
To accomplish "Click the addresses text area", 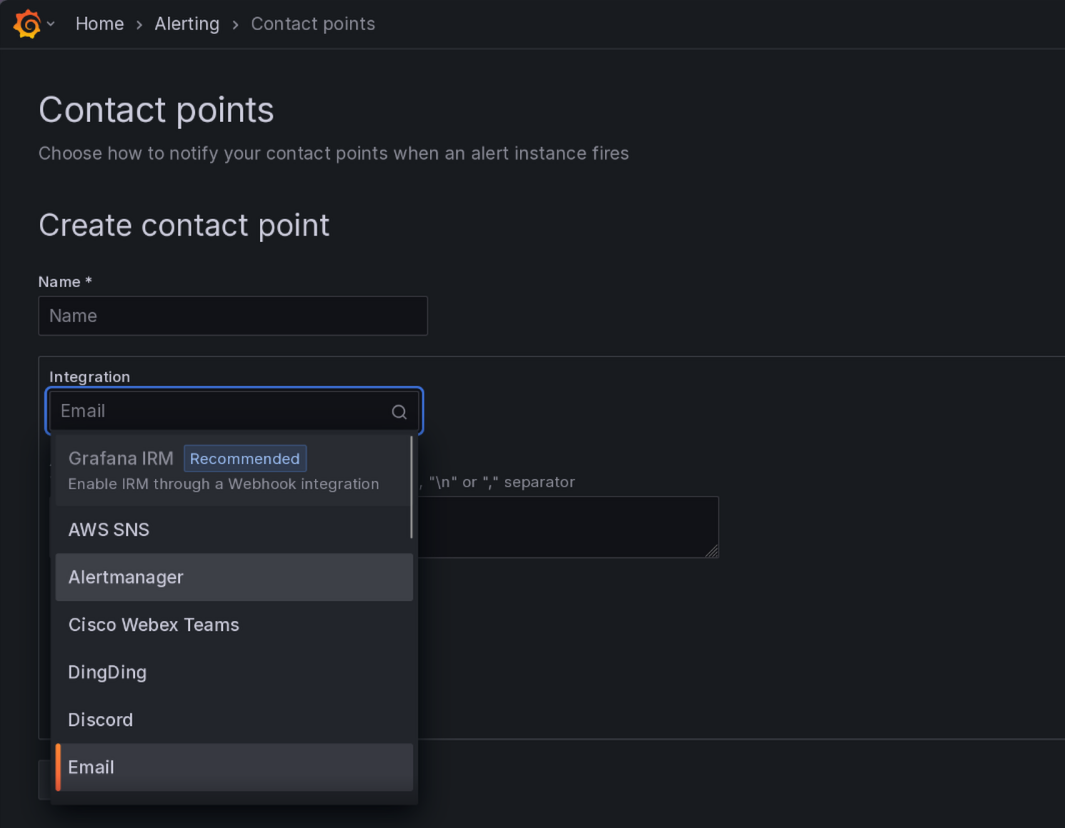I will pyautogui.click(x=568, y=527).
